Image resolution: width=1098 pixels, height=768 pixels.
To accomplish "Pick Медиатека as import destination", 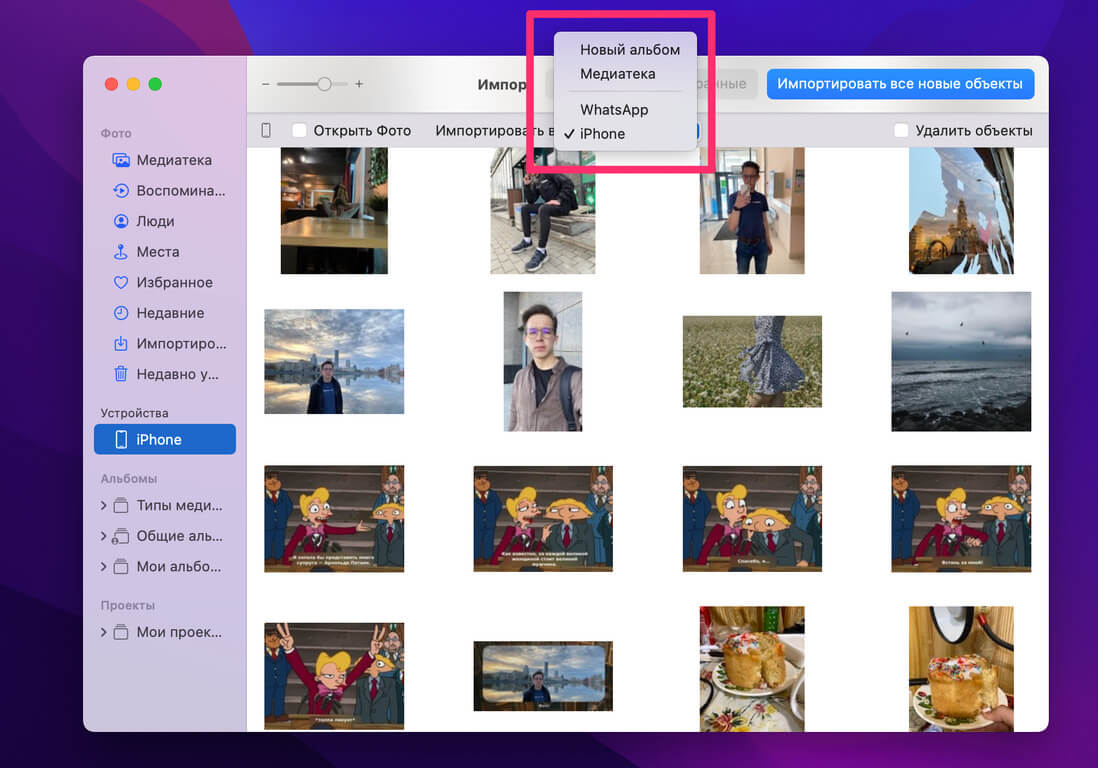I will coord(617,74).
